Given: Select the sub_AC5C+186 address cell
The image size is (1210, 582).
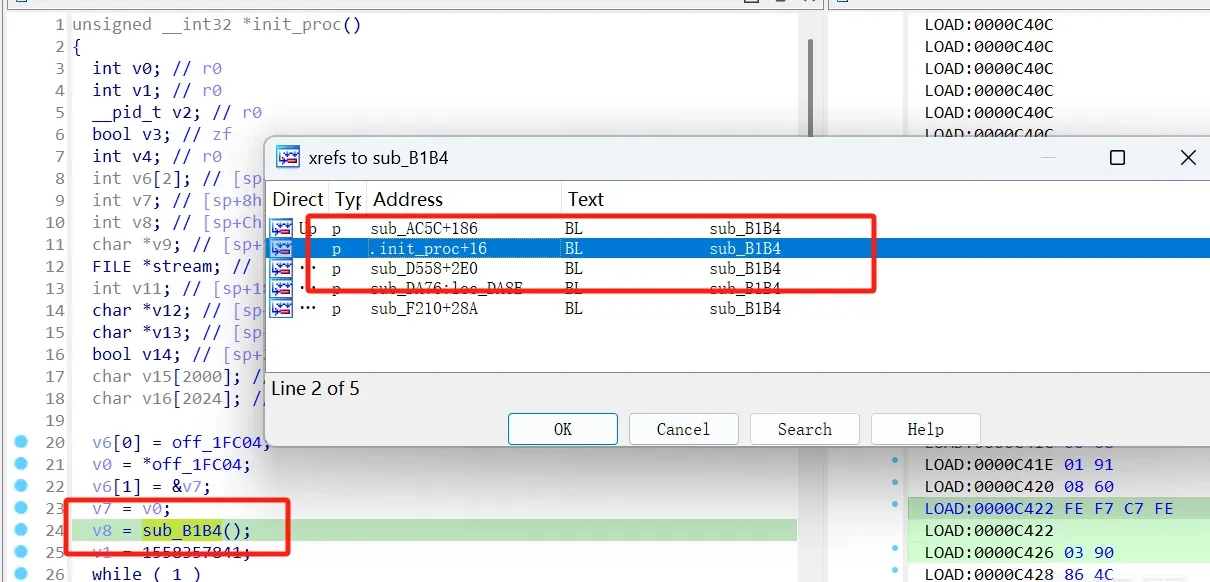Looking at the screenshot, I should coord(424,229).
